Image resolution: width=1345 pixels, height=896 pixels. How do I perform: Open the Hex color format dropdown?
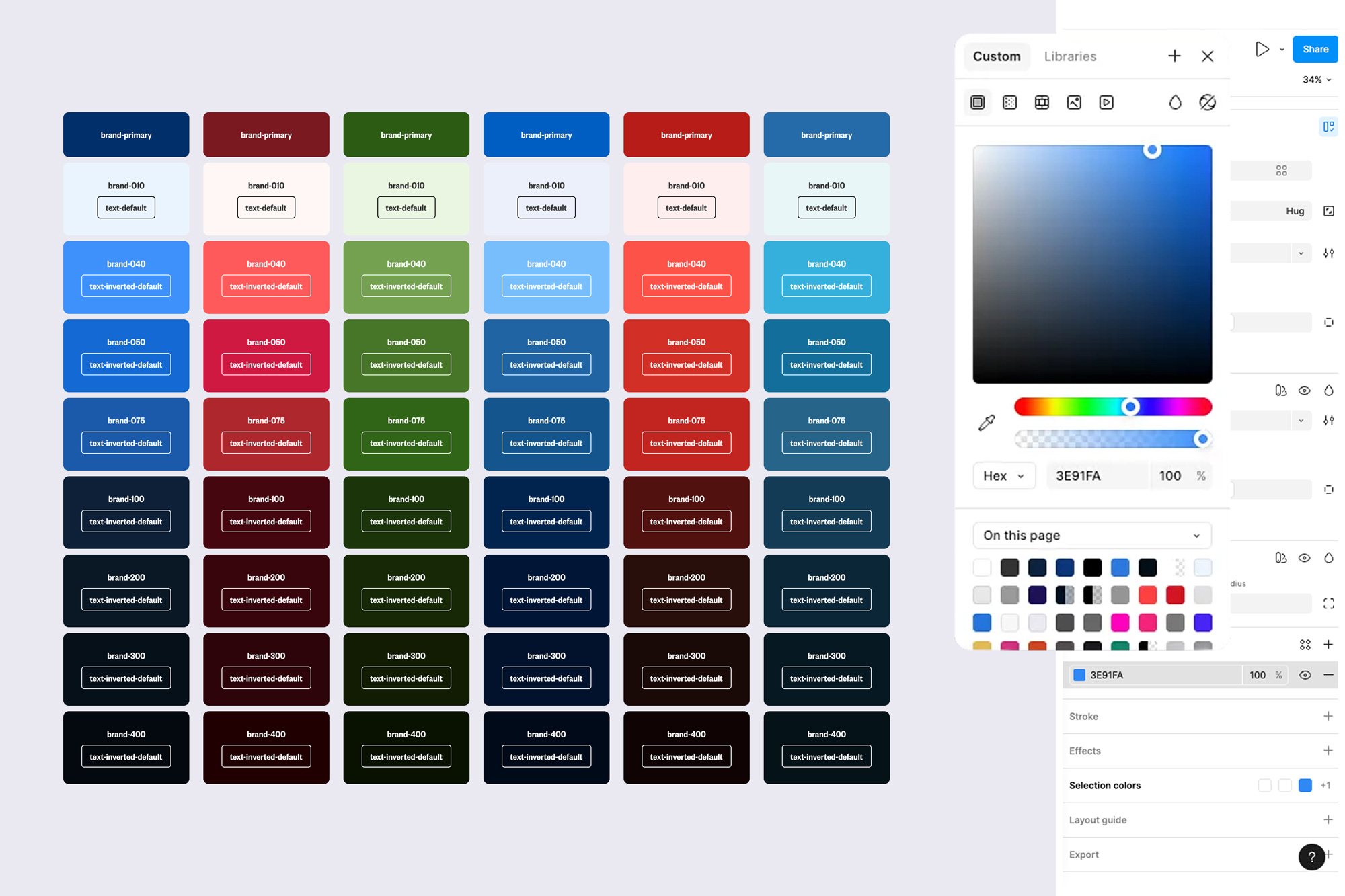[1003, 476]
